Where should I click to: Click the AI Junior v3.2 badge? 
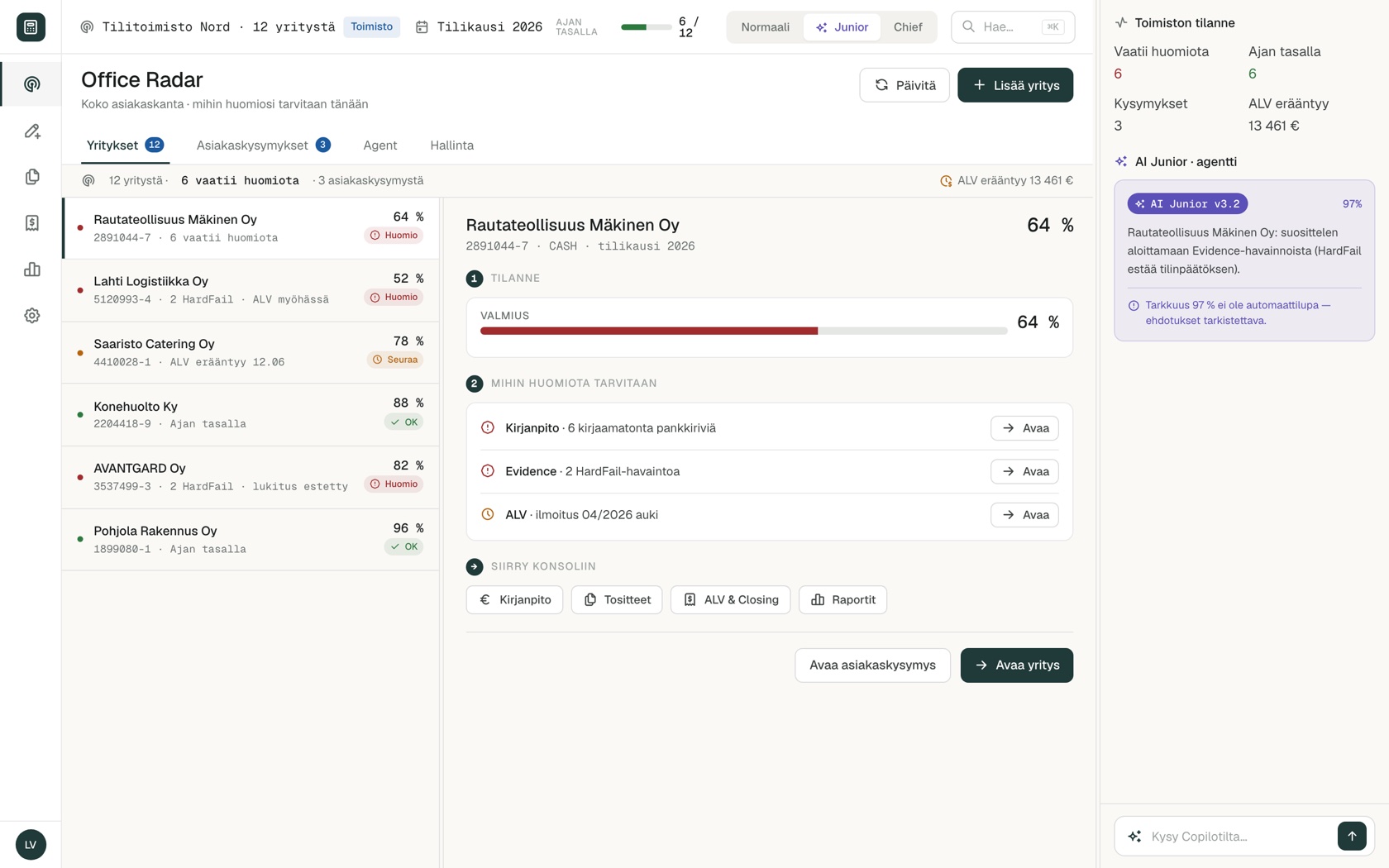pyautogui.click(x=1187, y=204)
